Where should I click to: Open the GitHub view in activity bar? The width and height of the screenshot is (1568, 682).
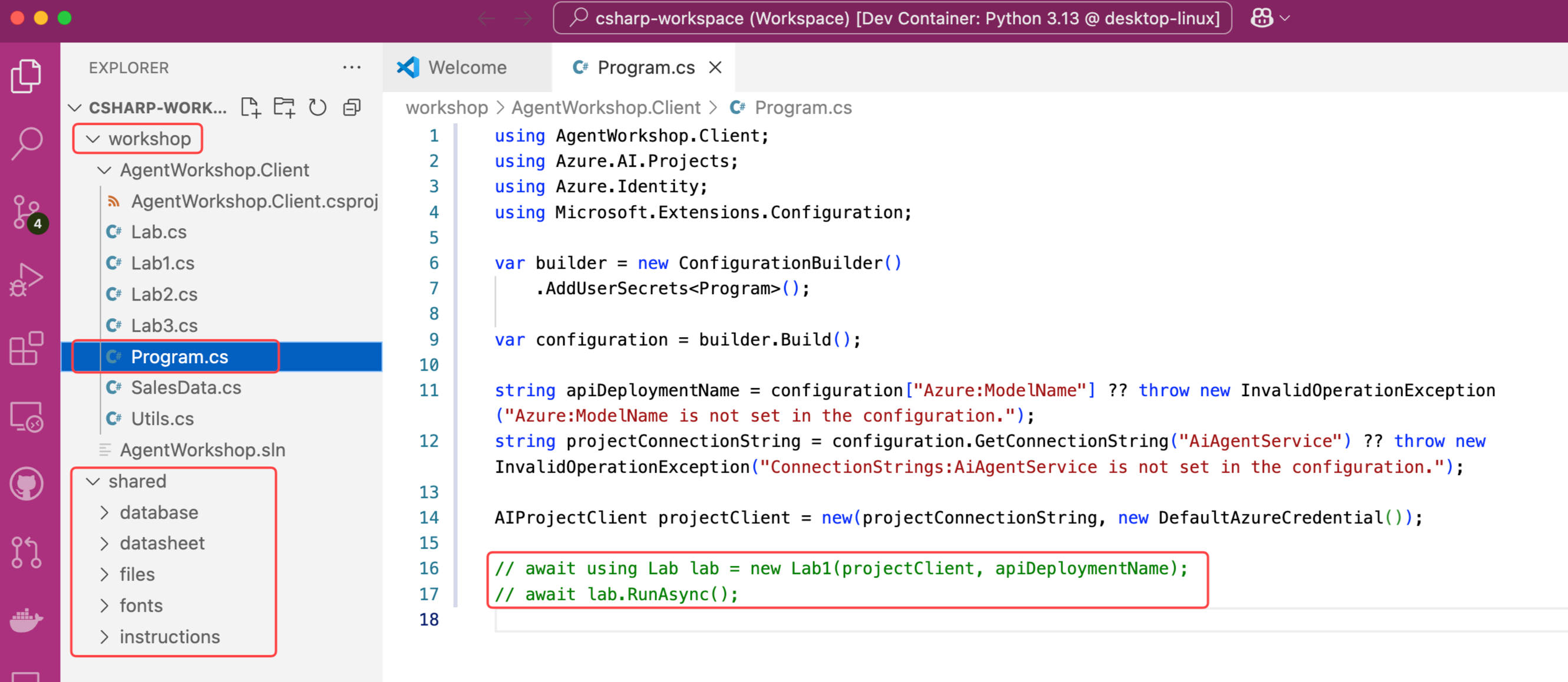click(x=27, y=485)
